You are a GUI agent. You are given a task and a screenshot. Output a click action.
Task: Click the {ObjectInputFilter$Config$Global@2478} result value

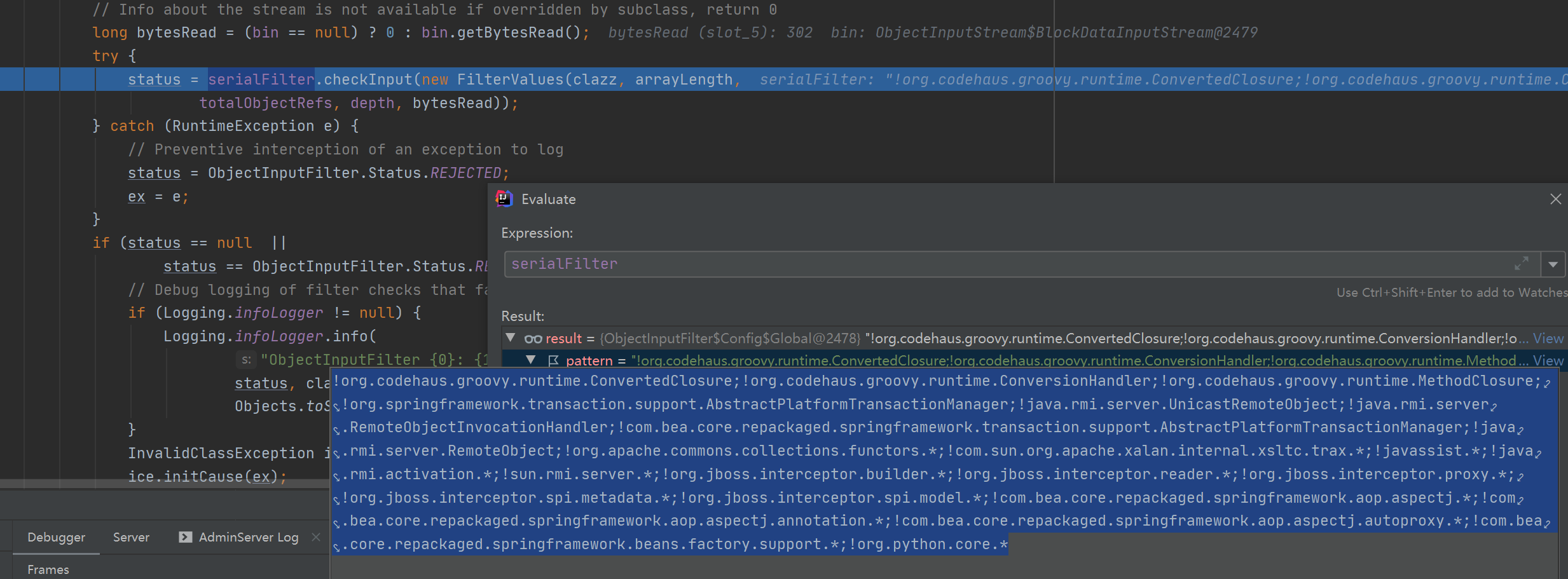click(730, 338)
